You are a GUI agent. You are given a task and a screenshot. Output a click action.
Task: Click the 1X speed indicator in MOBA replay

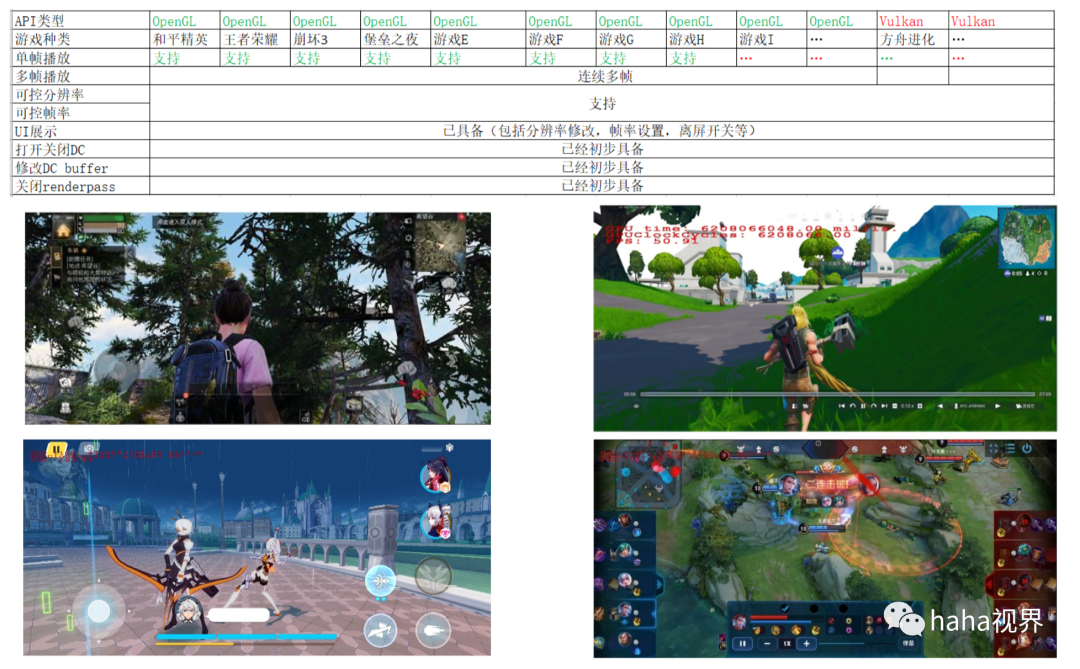coord(787,644)
